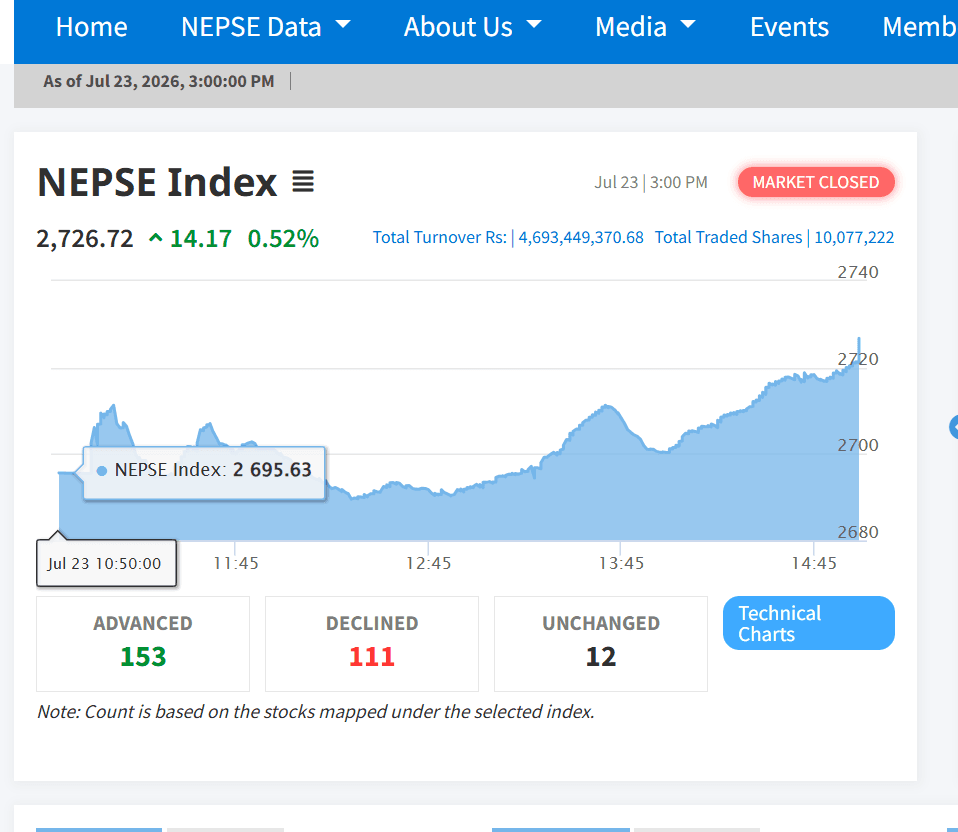Click the green up-arrow change indicator

point(156,238)
